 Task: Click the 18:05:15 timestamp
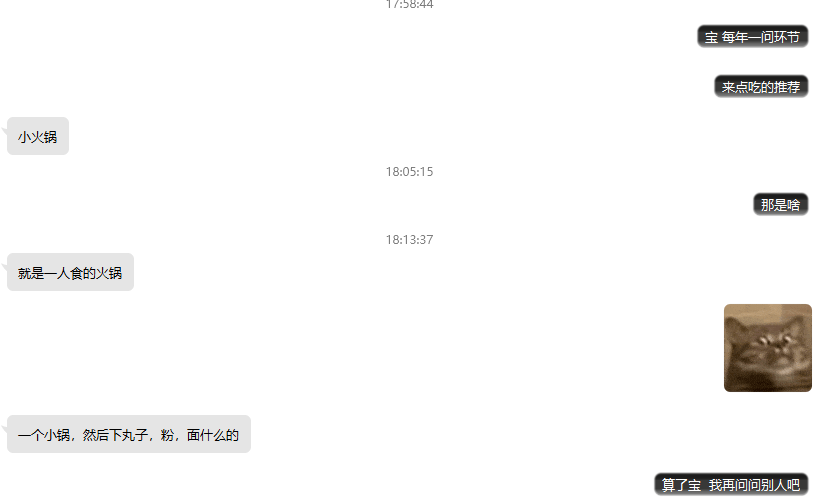(x=410, y=171)
